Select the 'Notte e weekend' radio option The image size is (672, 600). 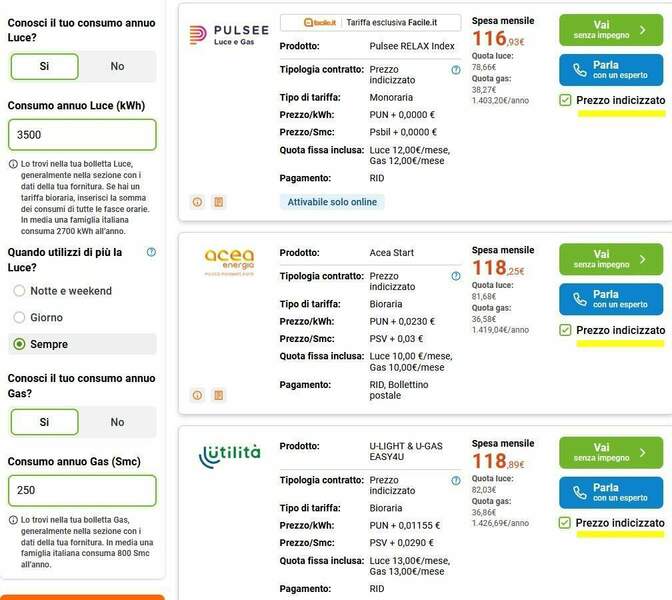[19, 291]
